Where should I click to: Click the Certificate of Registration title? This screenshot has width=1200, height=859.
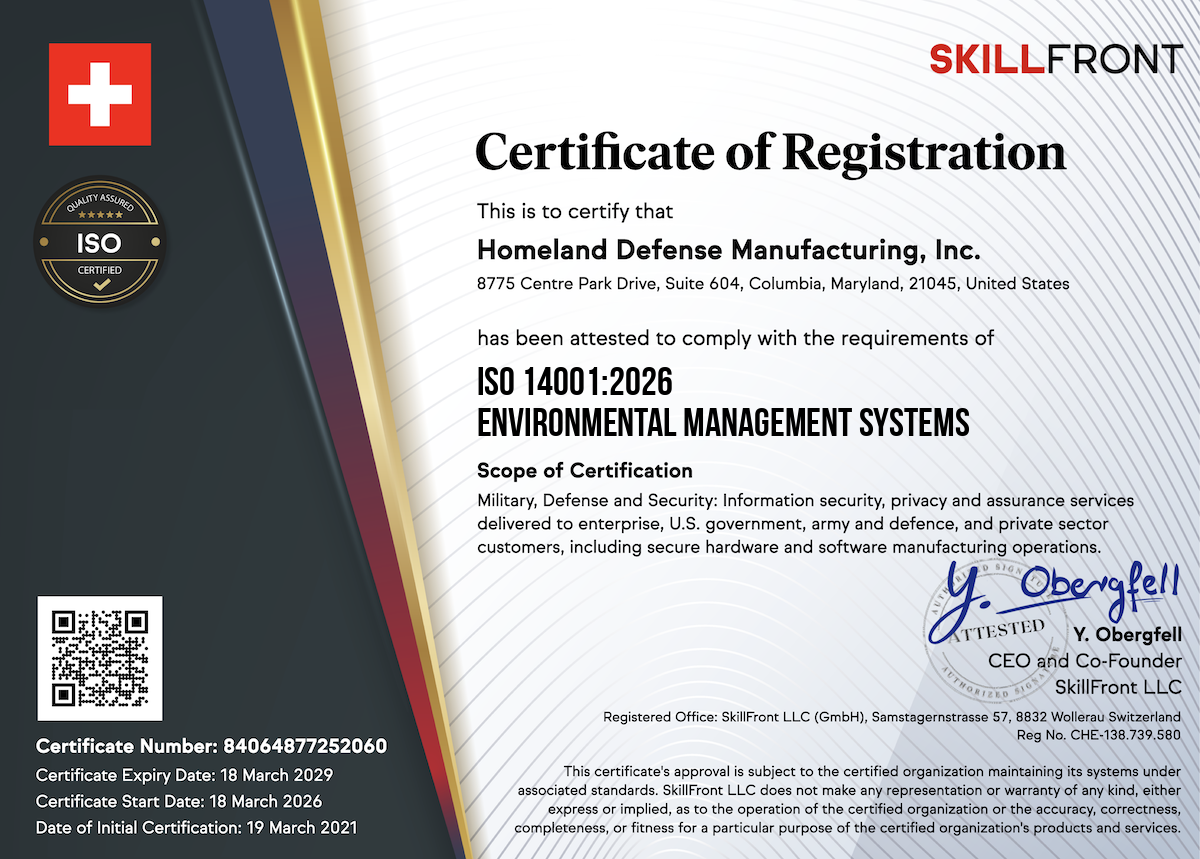coord(770,153)
